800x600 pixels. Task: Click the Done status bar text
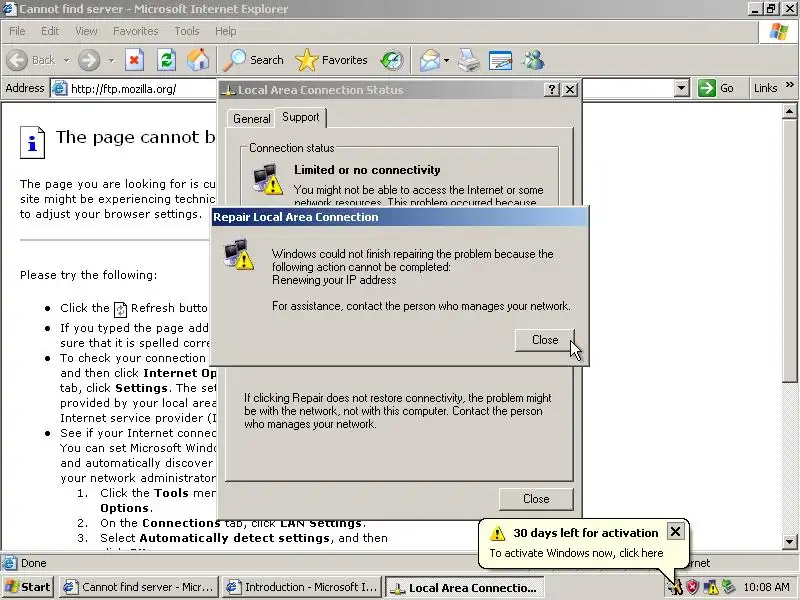[34, 563]
